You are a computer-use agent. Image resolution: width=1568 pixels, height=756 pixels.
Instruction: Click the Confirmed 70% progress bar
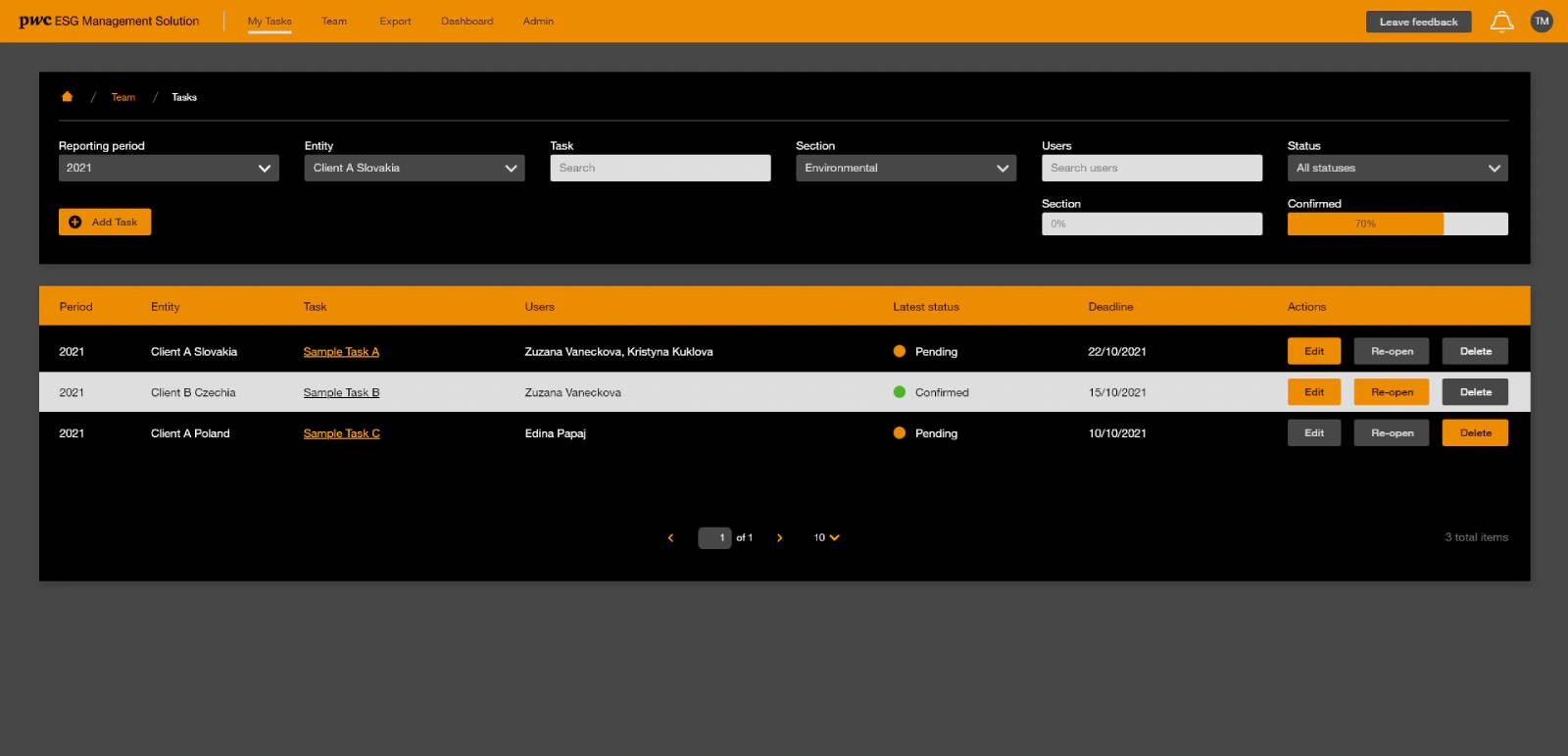1396,224
